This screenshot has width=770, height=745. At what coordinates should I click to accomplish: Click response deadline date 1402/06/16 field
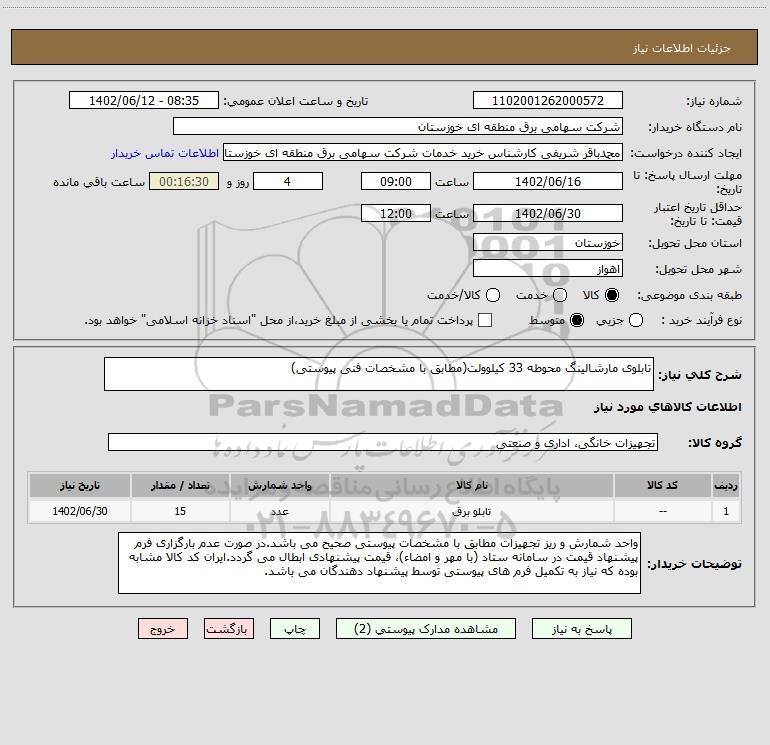point(548,181)
